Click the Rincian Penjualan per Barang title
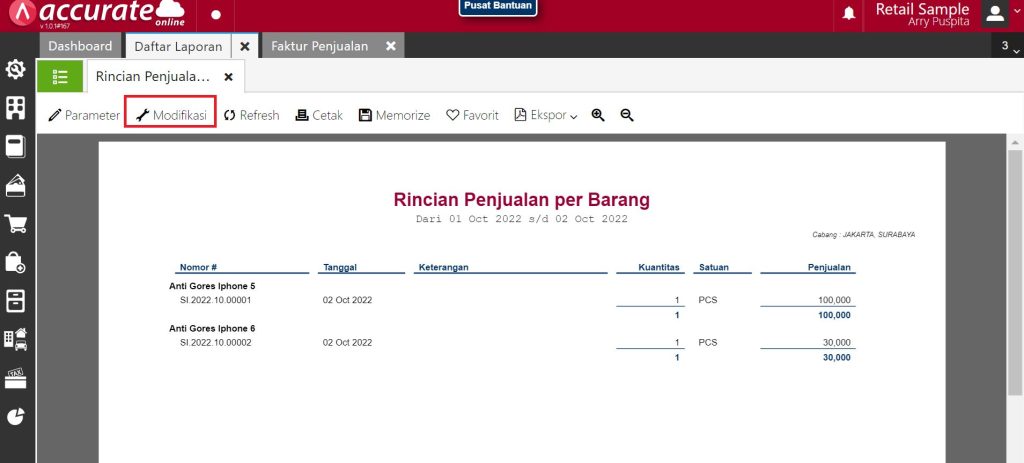The image size is (1024, 463). tap(522, 200)
